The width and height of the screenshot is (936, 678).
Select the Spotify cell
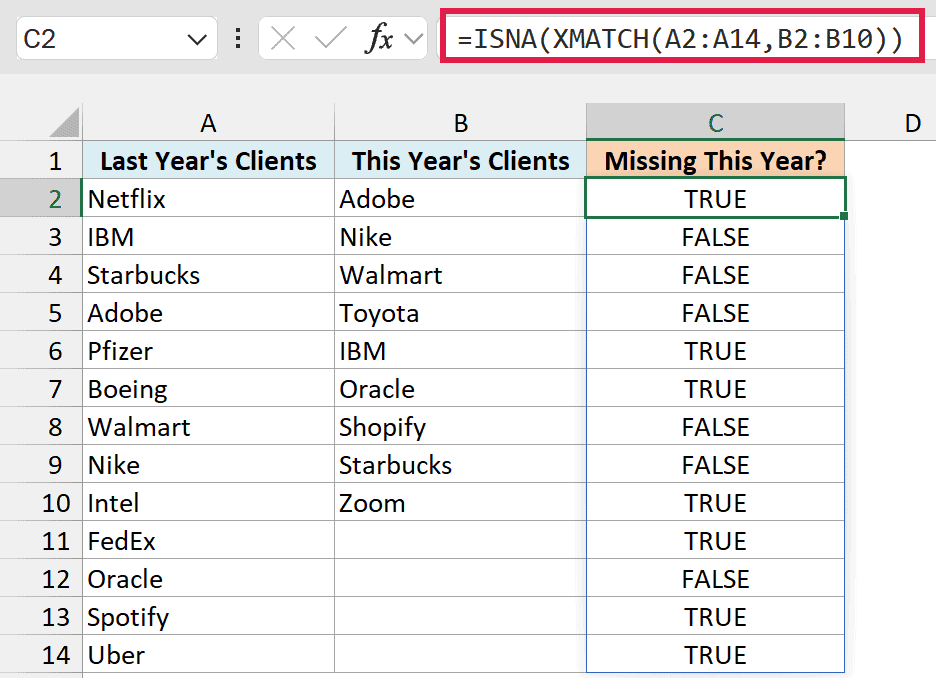point(208,617)
